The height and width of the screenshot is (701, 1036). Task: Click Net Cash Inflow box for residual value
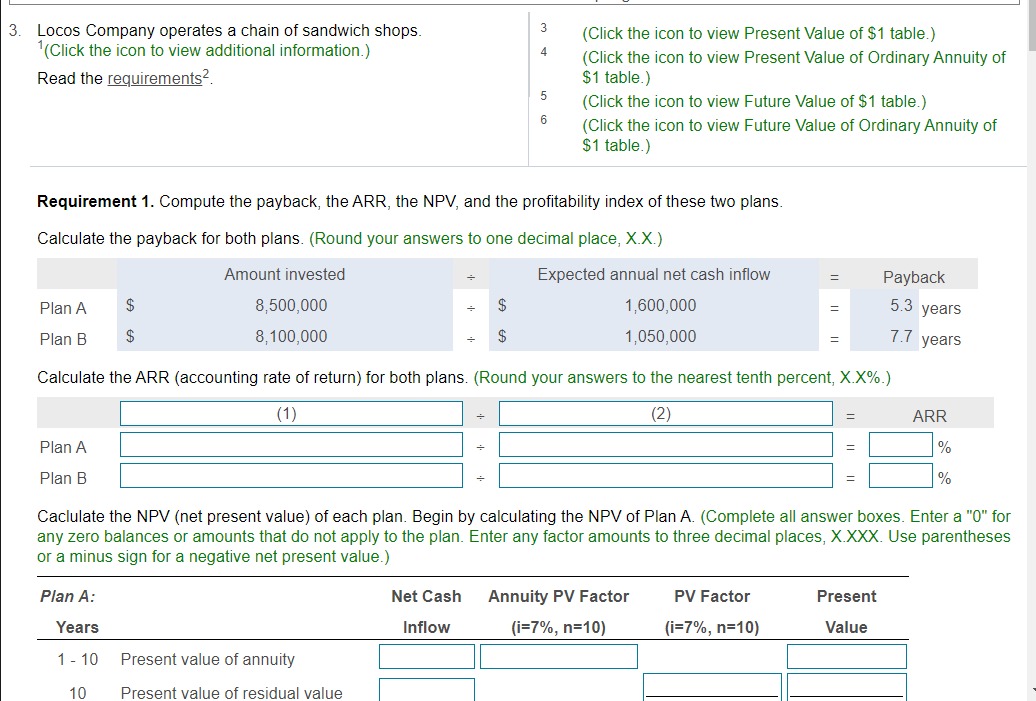tap(426, 689)
